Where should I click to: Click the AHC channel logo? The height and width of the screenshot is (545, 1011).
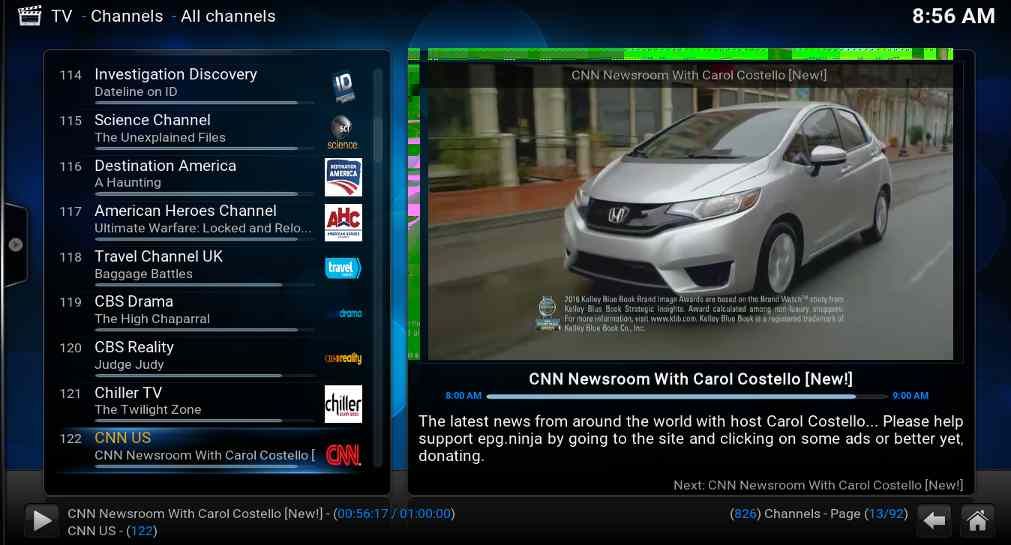coord(343,223)
